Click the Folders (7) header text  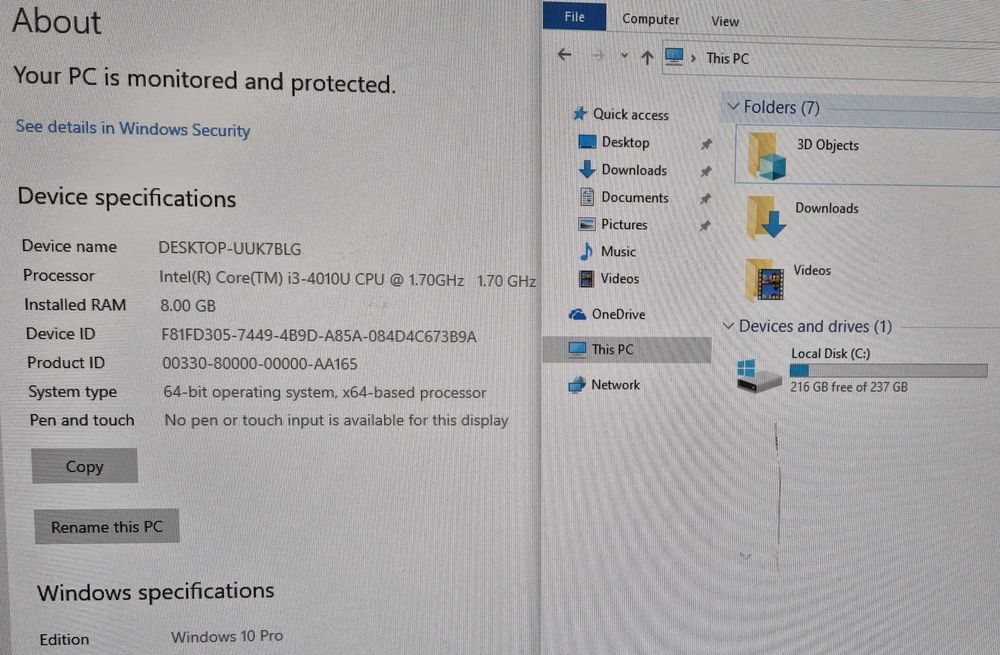click(781, 107)
